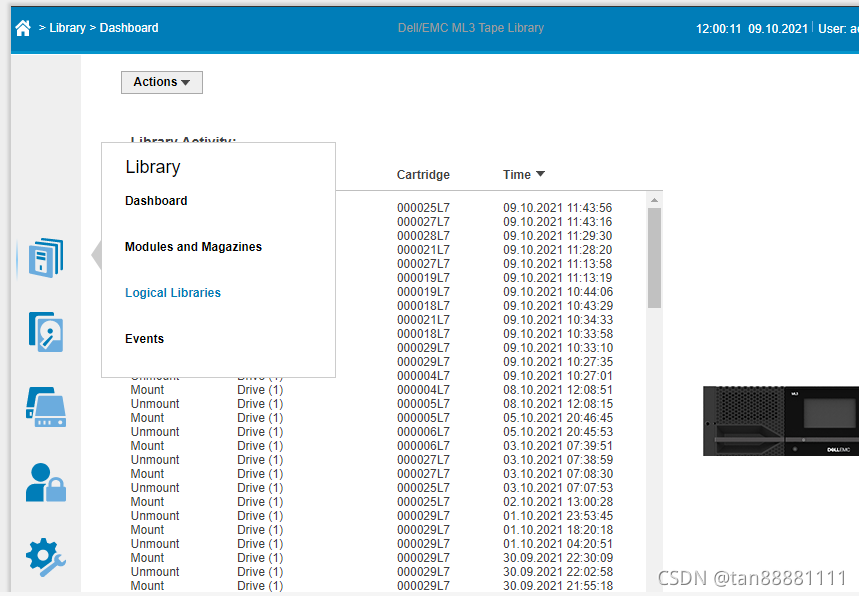Click the ML3 tape library device image

(x=781, y=421)
